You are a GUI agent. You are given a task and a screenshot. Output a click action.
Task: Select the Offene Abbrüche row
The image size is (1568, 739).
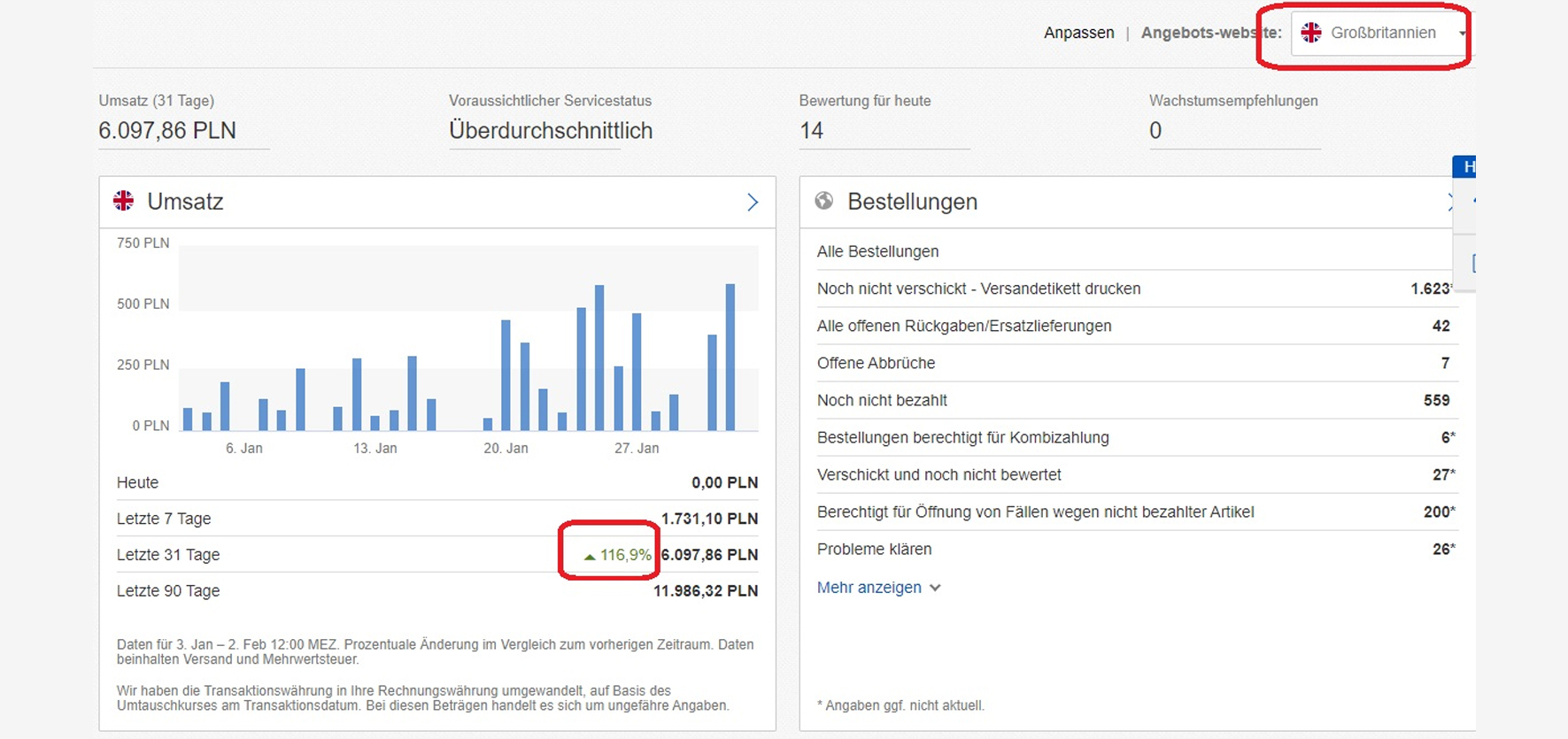[876, 363]
